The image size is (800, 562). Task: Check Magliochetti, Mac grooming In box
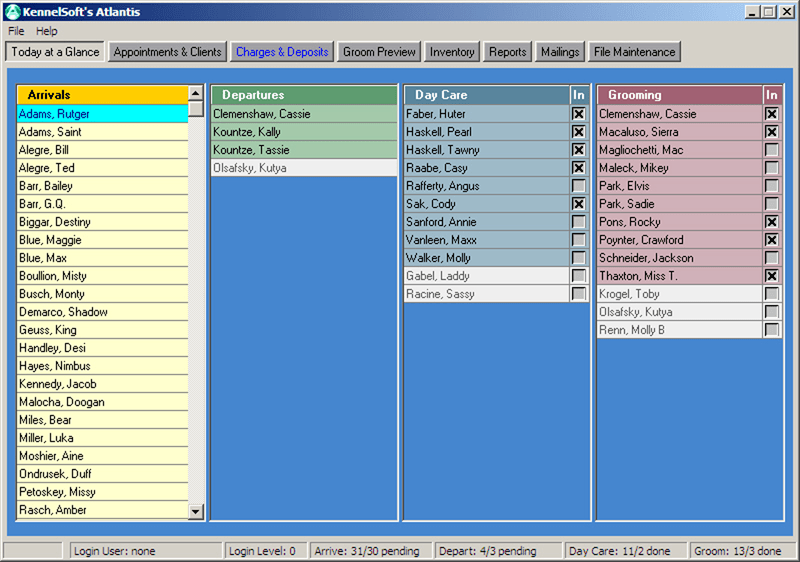pos(771,150)
